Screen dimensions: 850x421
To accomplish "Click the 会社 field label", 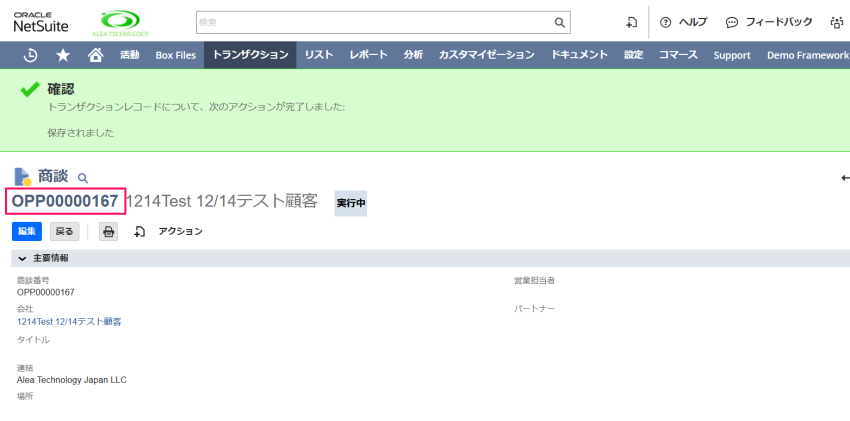I will (25, 308).
